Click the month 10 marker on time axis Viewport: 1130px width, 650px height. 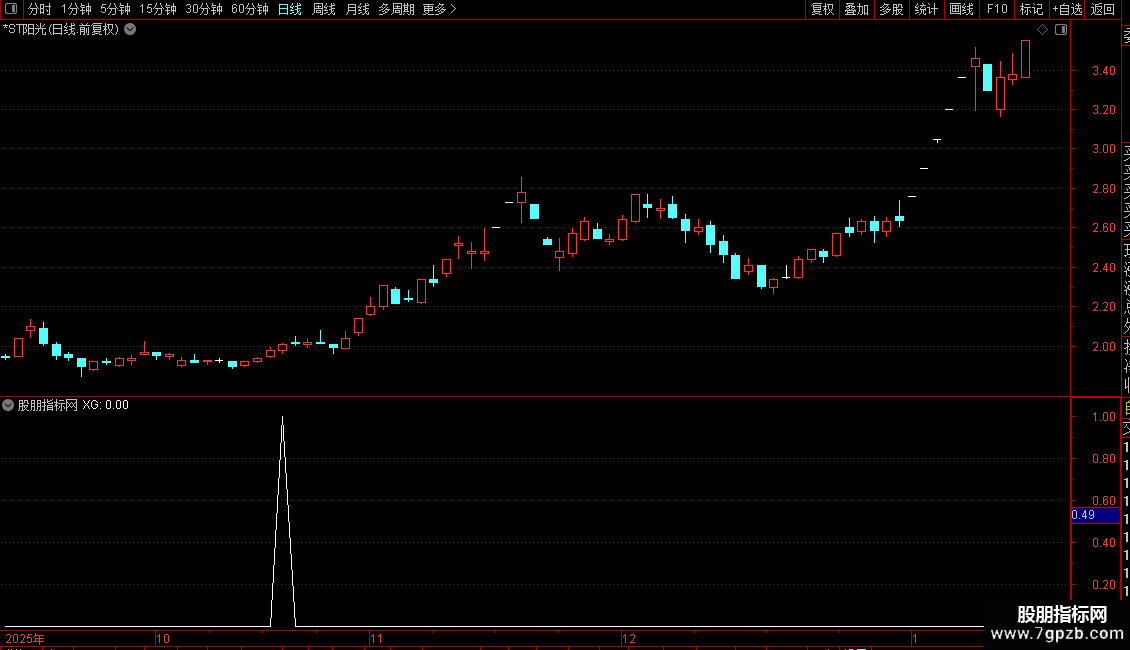163,638
